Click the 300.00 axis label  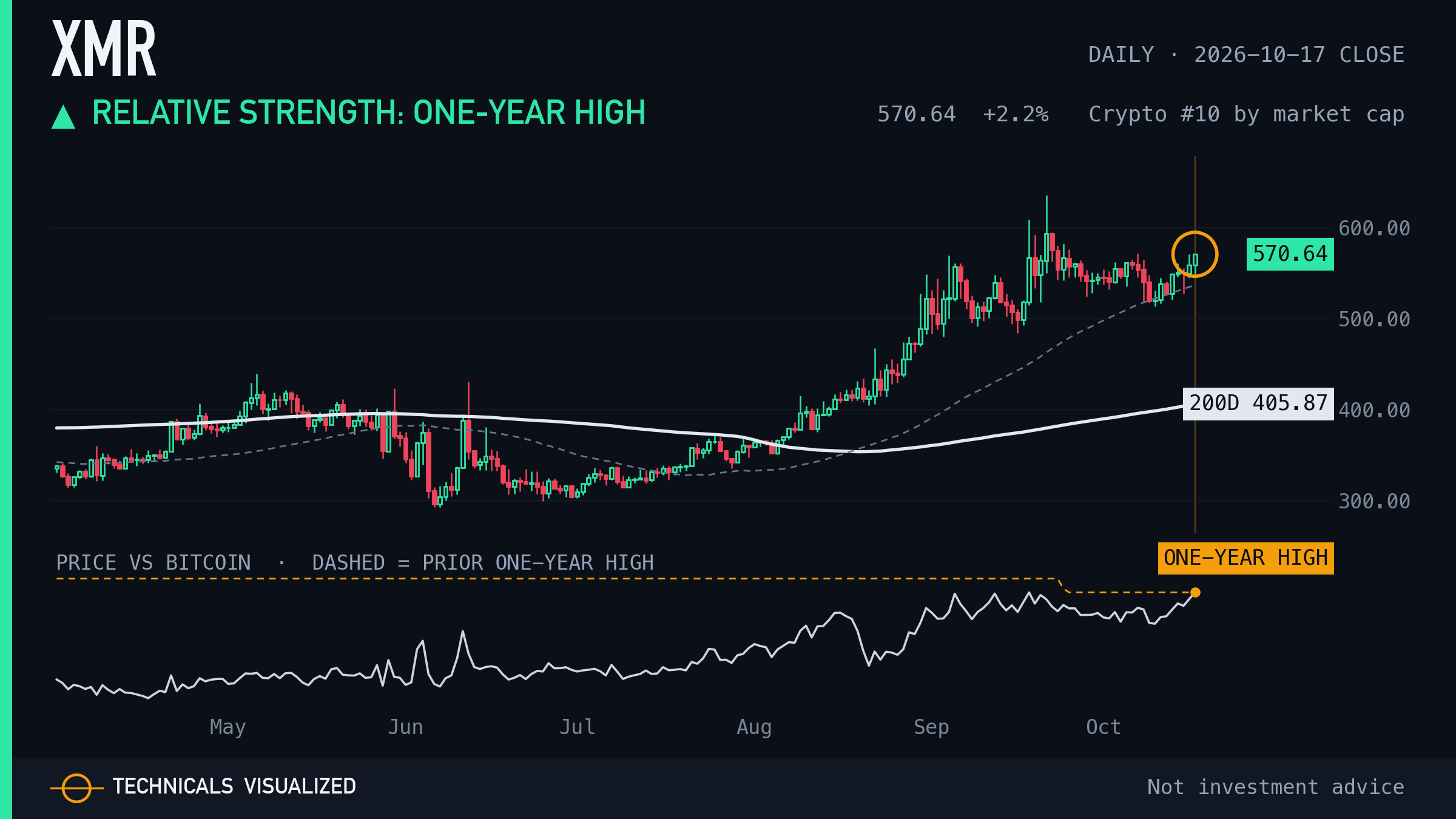pos(1374,502)
